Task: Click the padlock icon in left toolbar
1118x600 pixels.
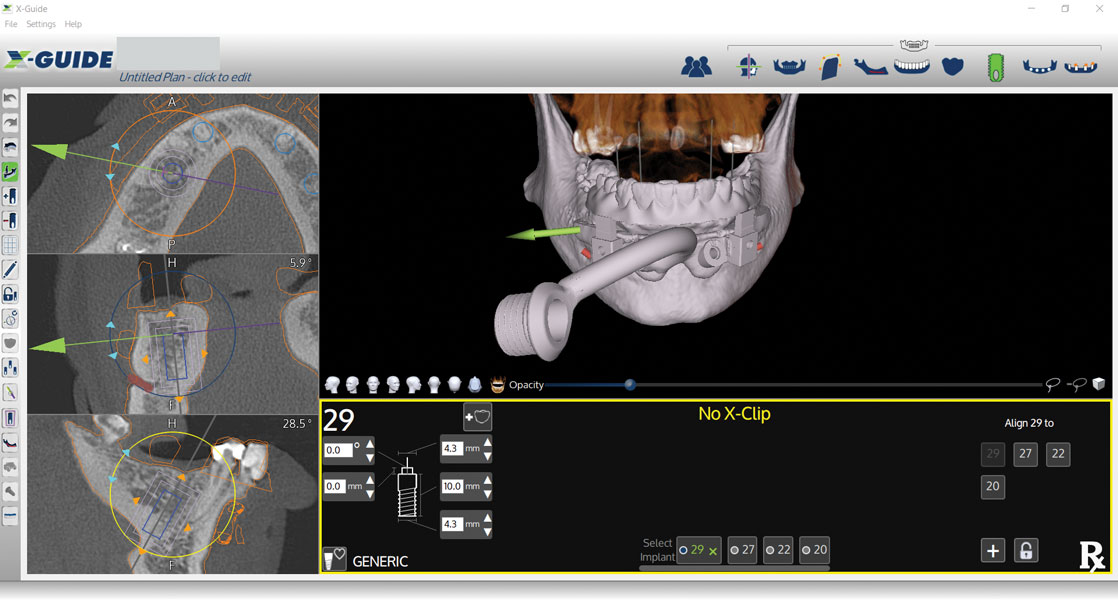Action: click(x=10, y=294)
